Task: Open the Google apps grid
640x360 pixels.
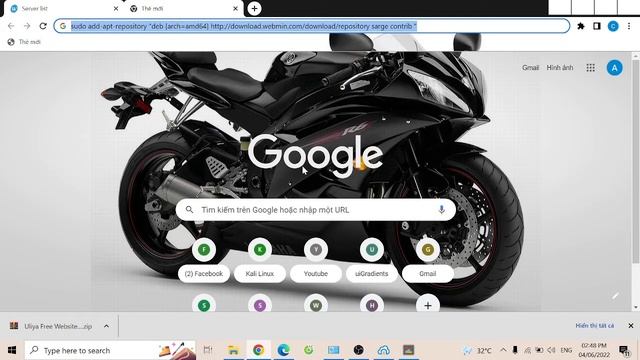Action: [590, 68]
